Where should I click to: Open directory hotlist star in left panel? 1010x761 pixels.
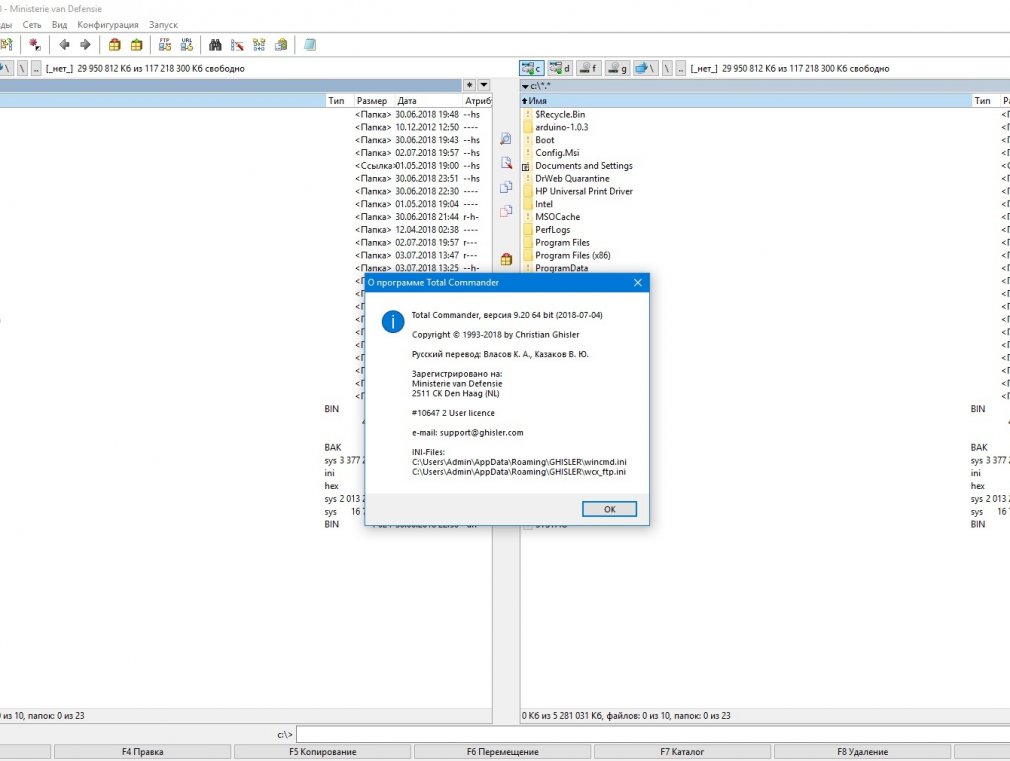[470, 85]
